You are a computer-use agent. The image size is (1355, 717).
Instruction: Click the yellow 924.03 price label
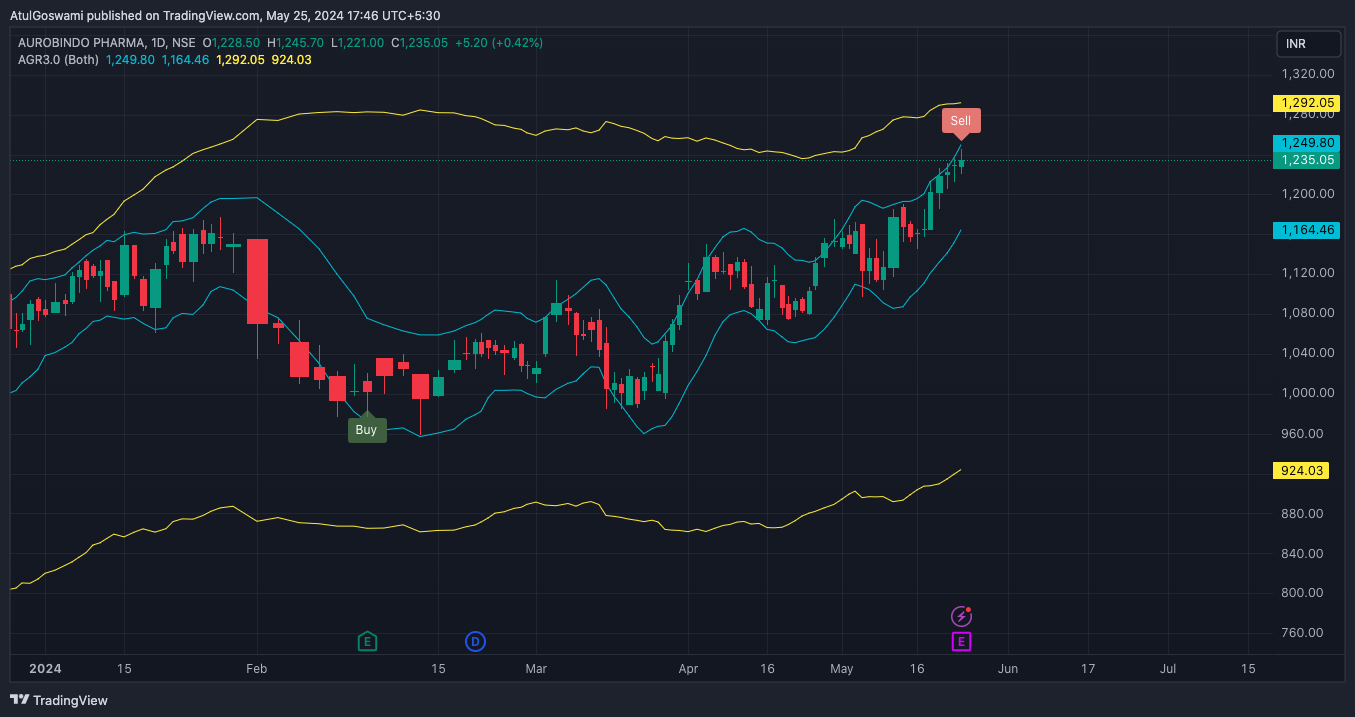1300,470
